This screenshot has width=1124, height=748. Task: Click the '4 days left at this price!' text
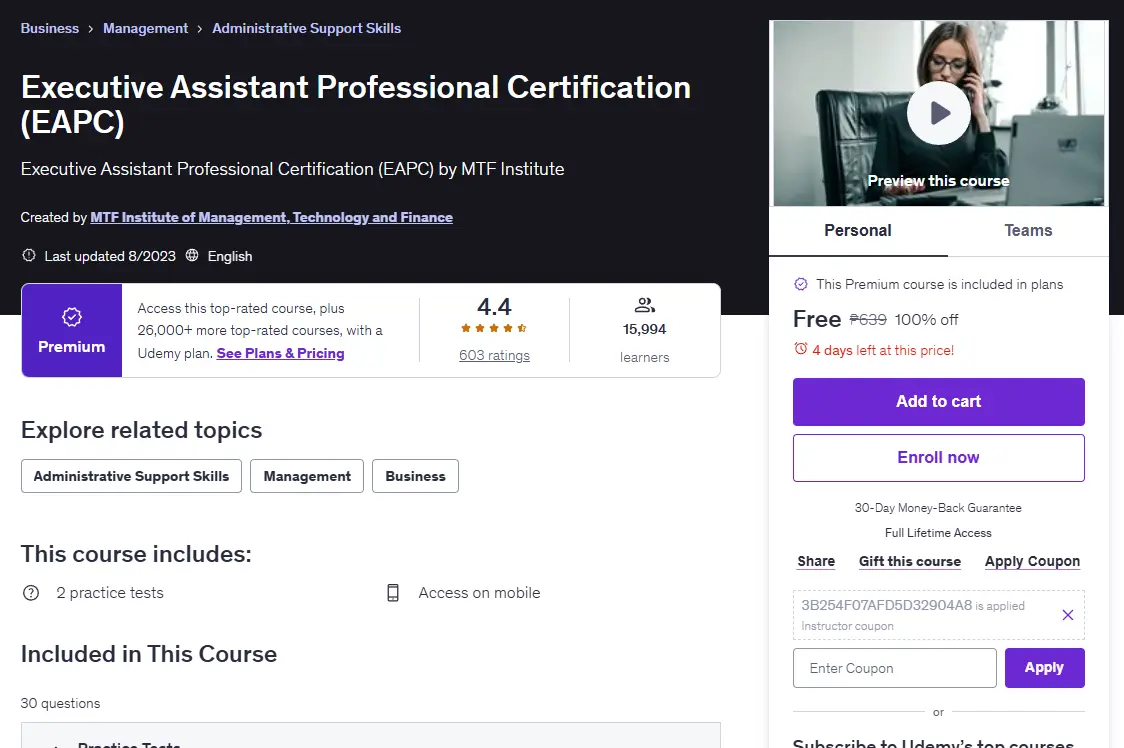tap(883, 350)
